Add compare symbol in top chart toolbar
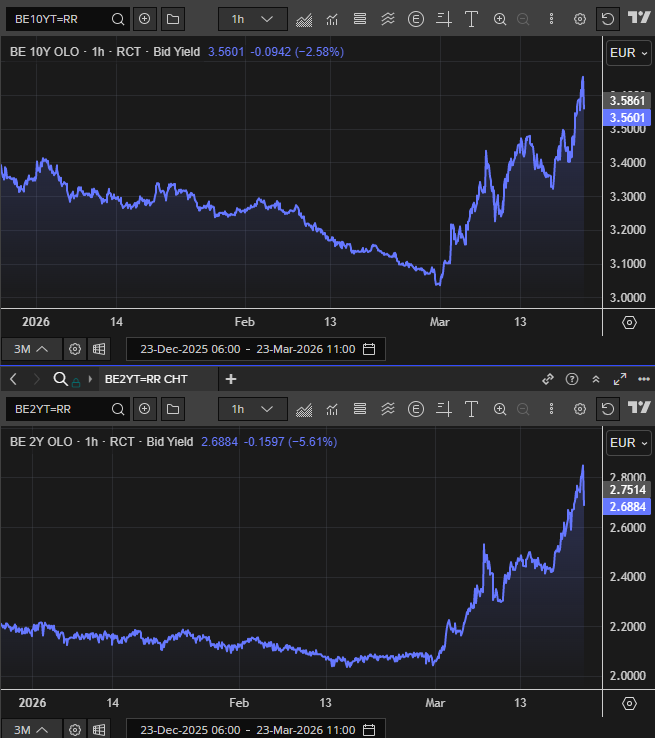The image size is (655, 738). click(144, 19)
